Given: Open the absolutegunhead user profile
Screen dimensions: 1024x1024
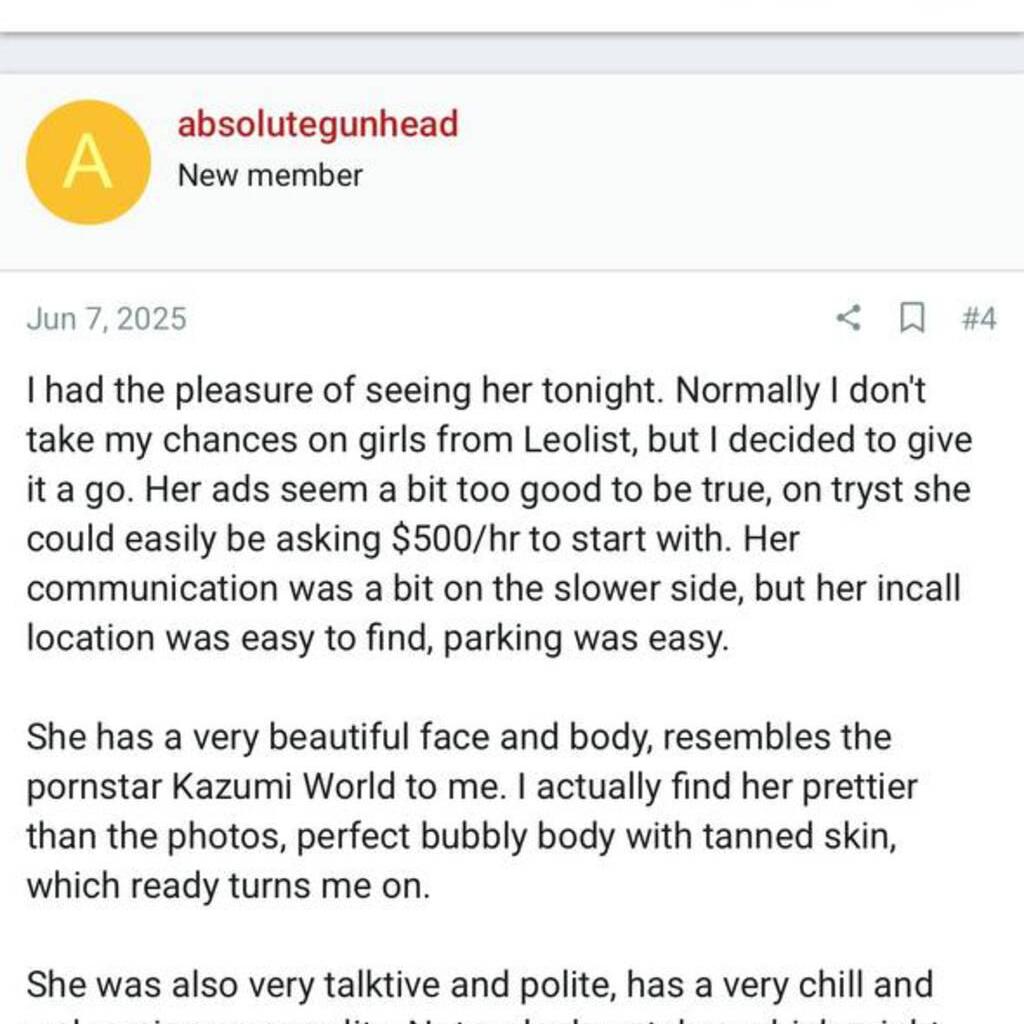Looking at the screenshot, I should coord(317,124).
